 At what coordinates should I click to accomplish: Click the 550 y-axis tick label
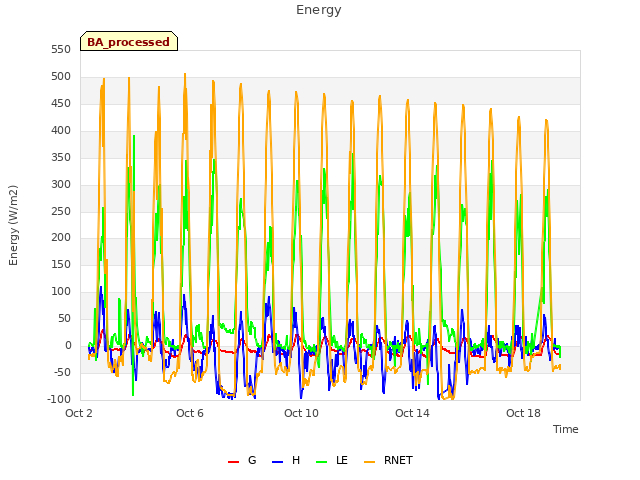pos(61,50)
